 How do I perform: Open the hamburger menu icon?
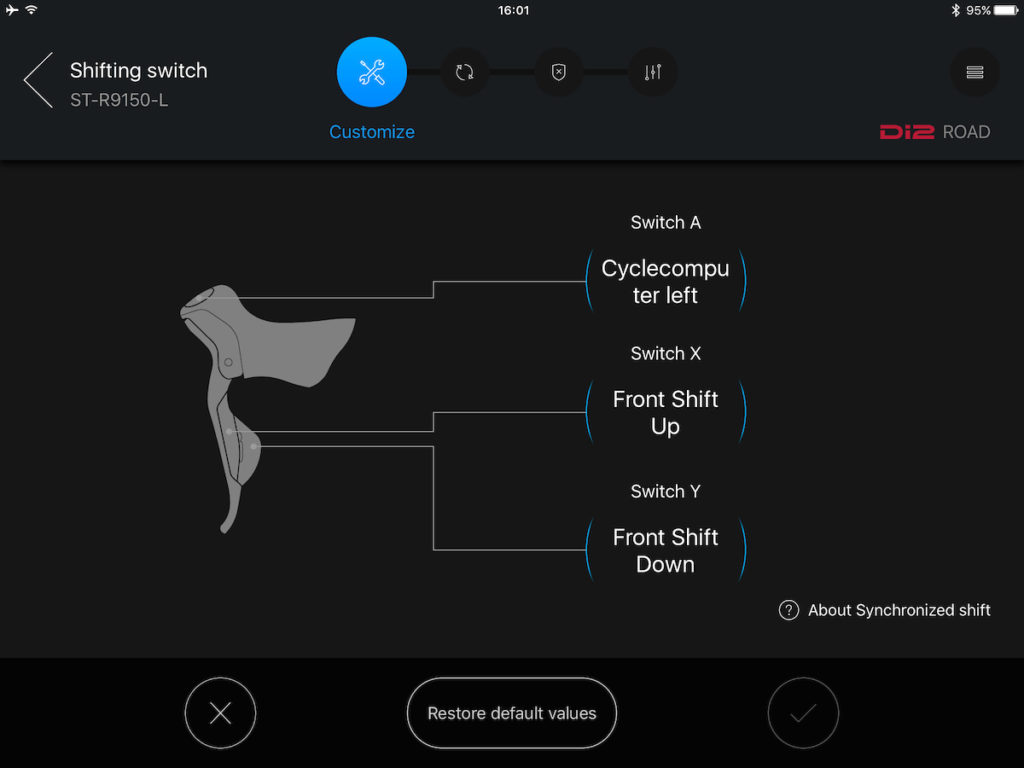pos(974,72)
